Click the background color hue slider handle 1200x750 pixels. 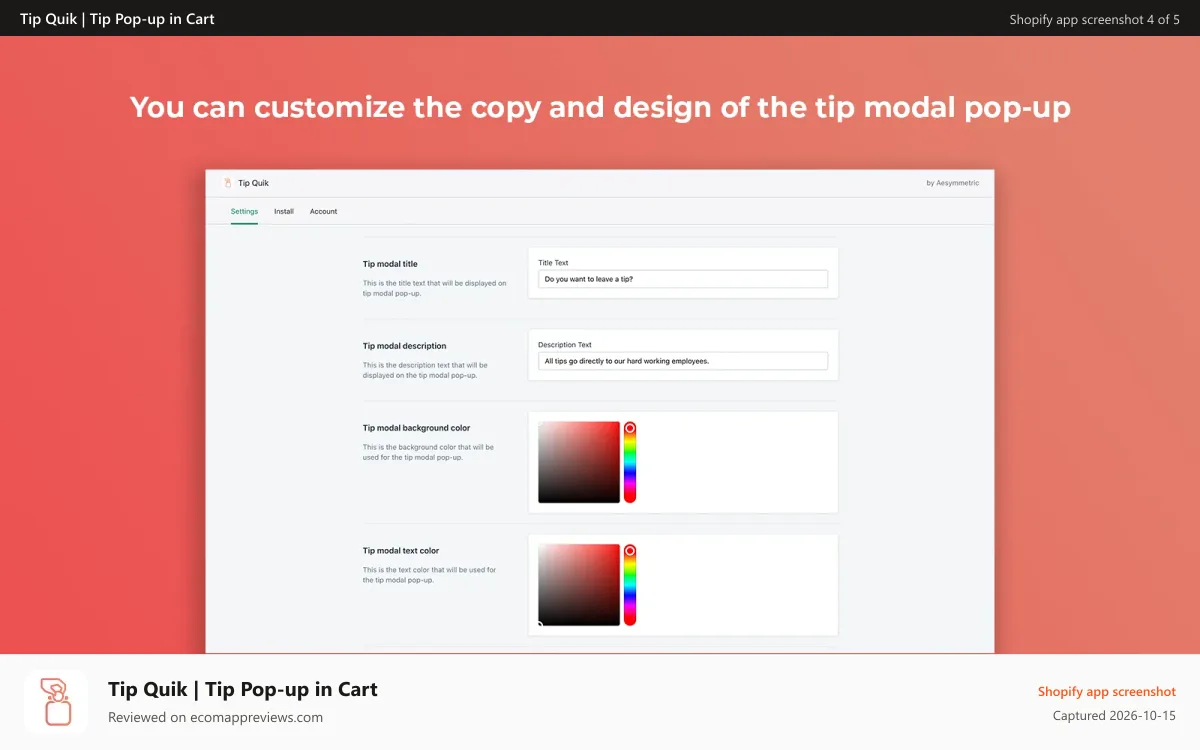[x=630, y=428]
